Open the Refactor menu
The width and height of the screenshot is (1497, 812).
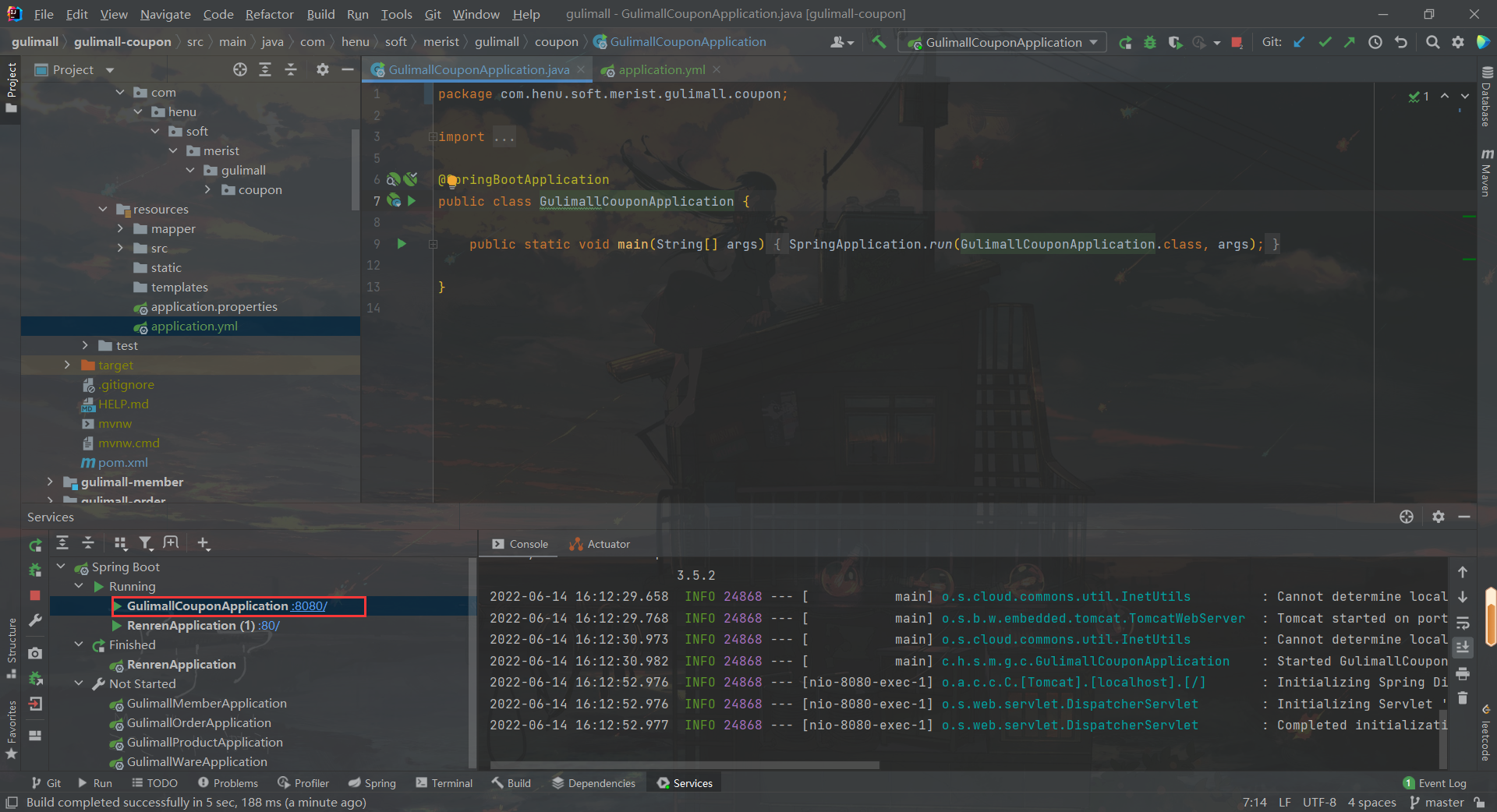(269, 14)
